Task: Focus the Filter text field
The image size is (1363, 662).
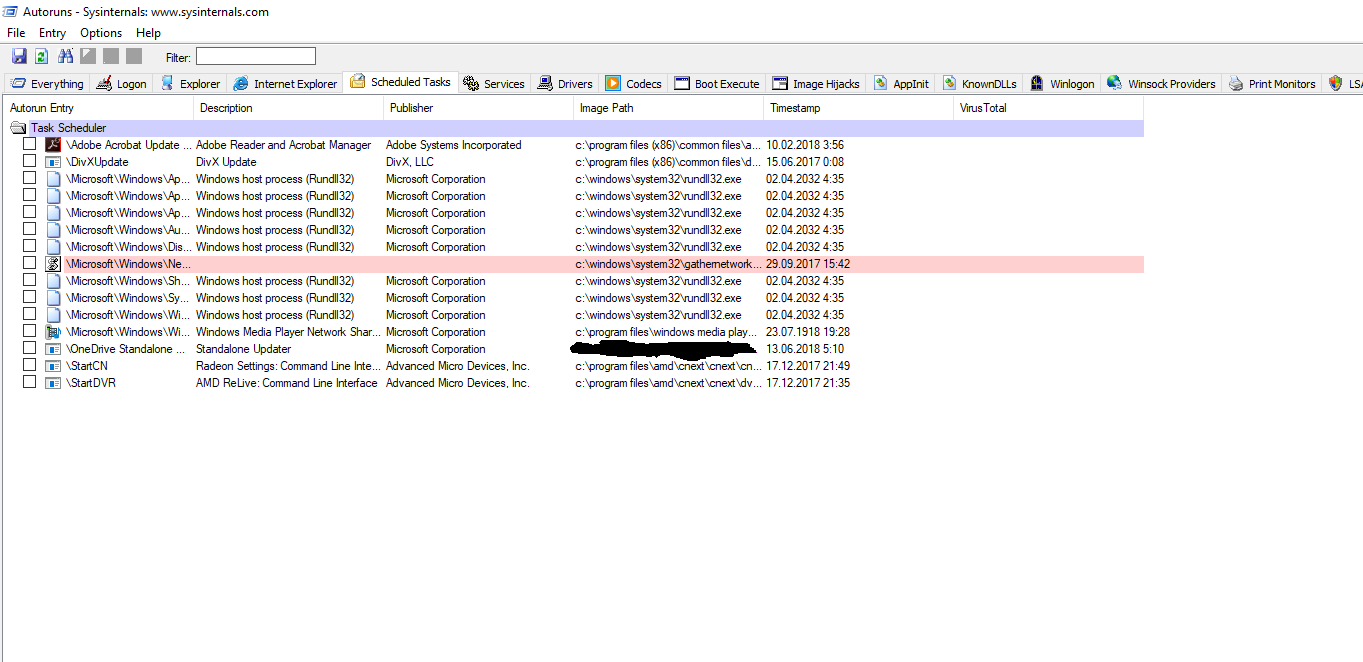Action: (x=255, y=56)
